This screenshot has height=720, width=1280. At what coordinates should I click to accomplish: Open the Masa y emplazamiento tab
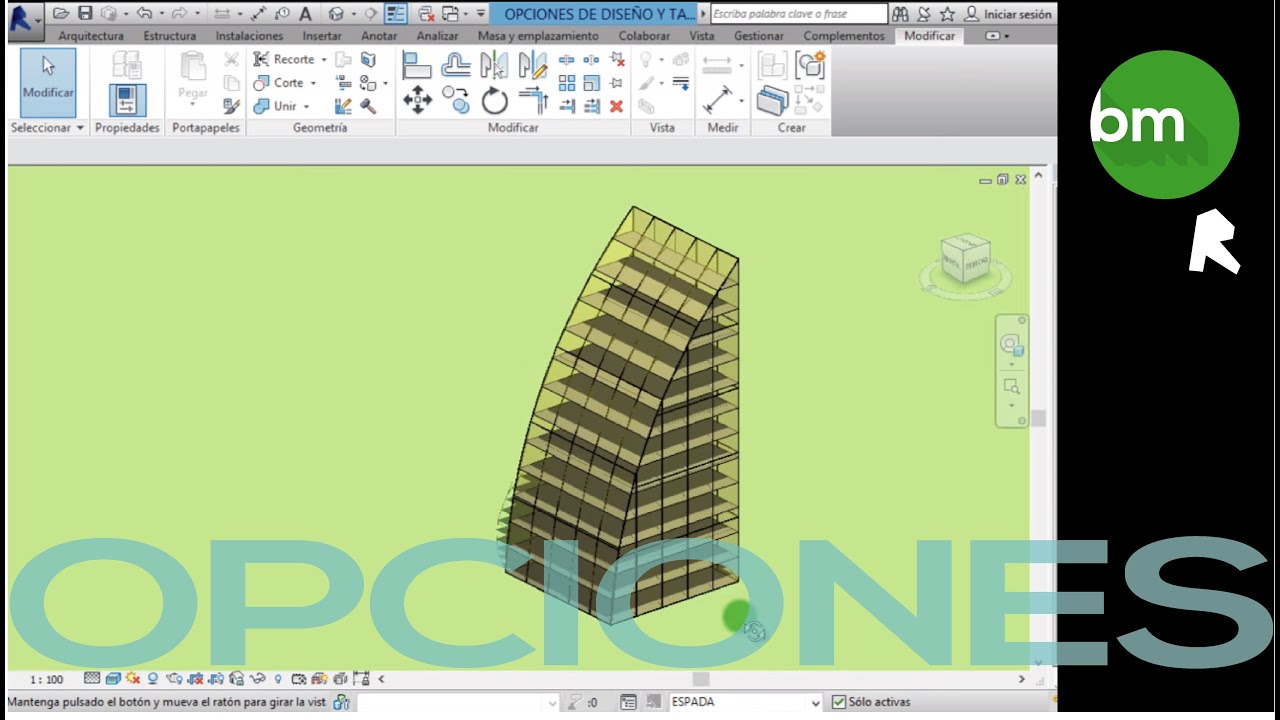point(538,36)
